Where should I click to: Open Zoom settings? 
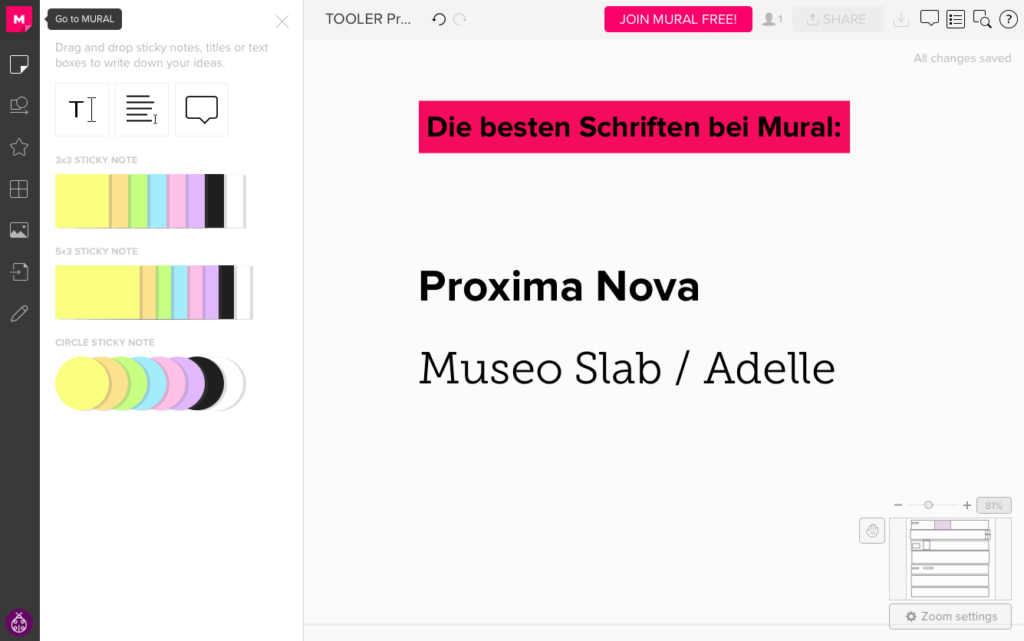[x=950, y=616]
